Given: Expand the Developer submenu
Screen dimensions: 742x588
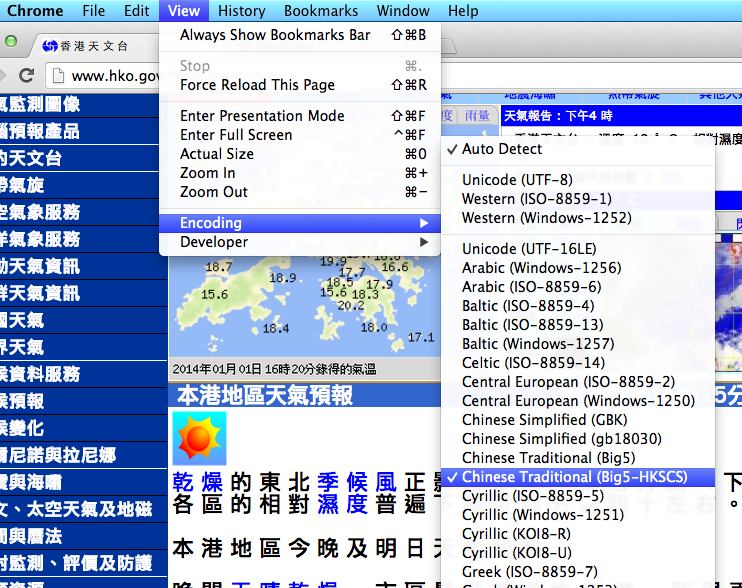Looking at the screenshot, I should (300, 242).
